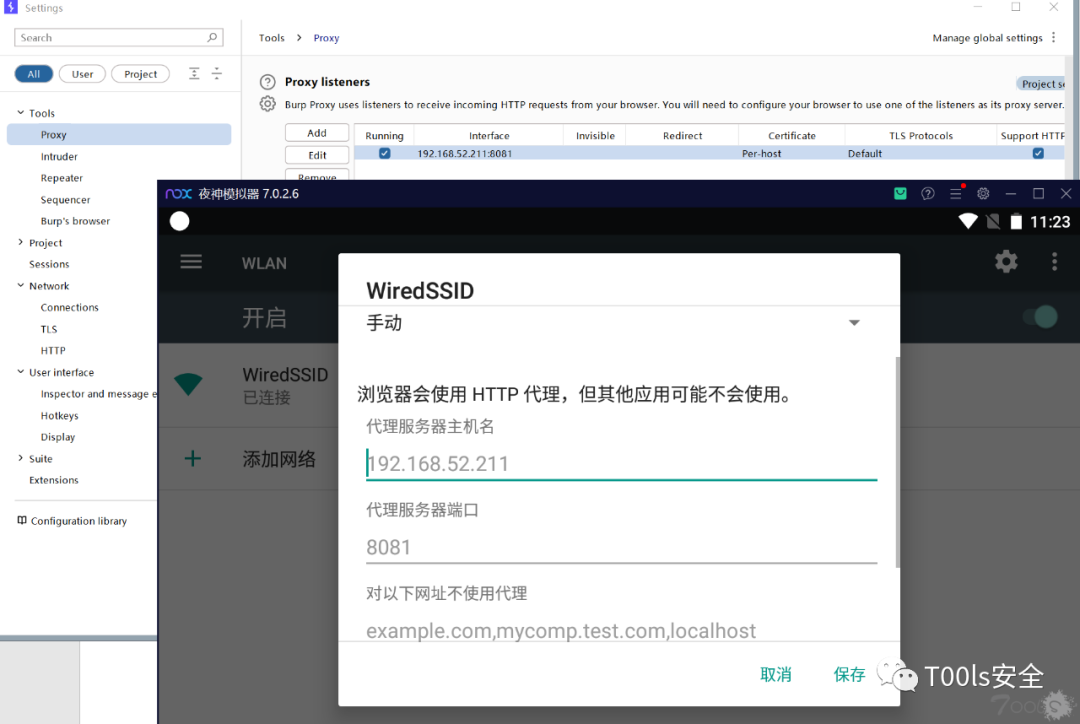This screenshot has width=1080, height=724.
Task: Collapse all settings sections icon
Action: tap(216, 74)
